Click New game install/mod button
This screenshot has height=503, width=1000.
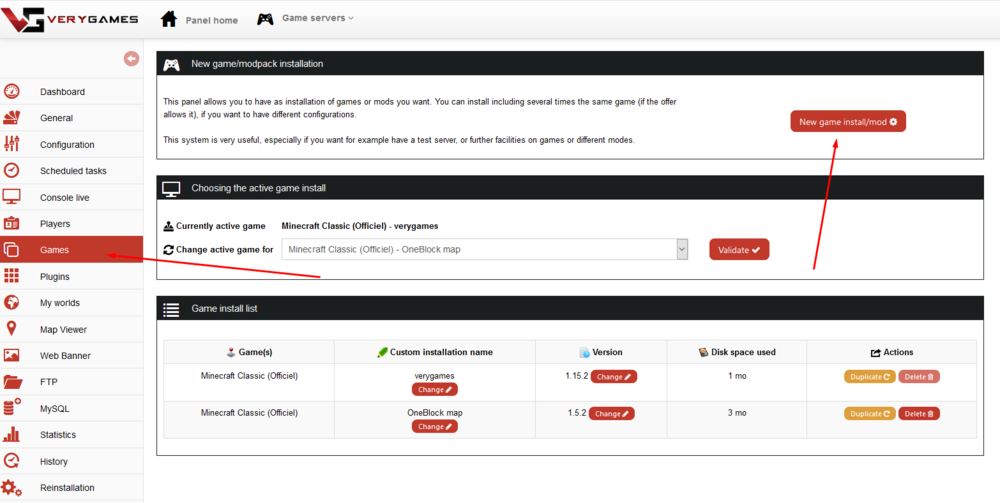click(847, 122)
